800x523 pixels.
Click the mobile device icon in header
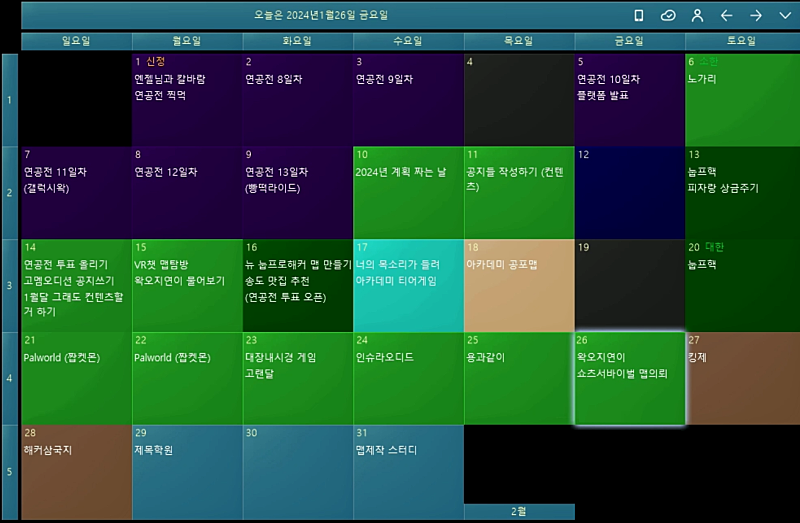pyautogui.click(x=639, y=15)
